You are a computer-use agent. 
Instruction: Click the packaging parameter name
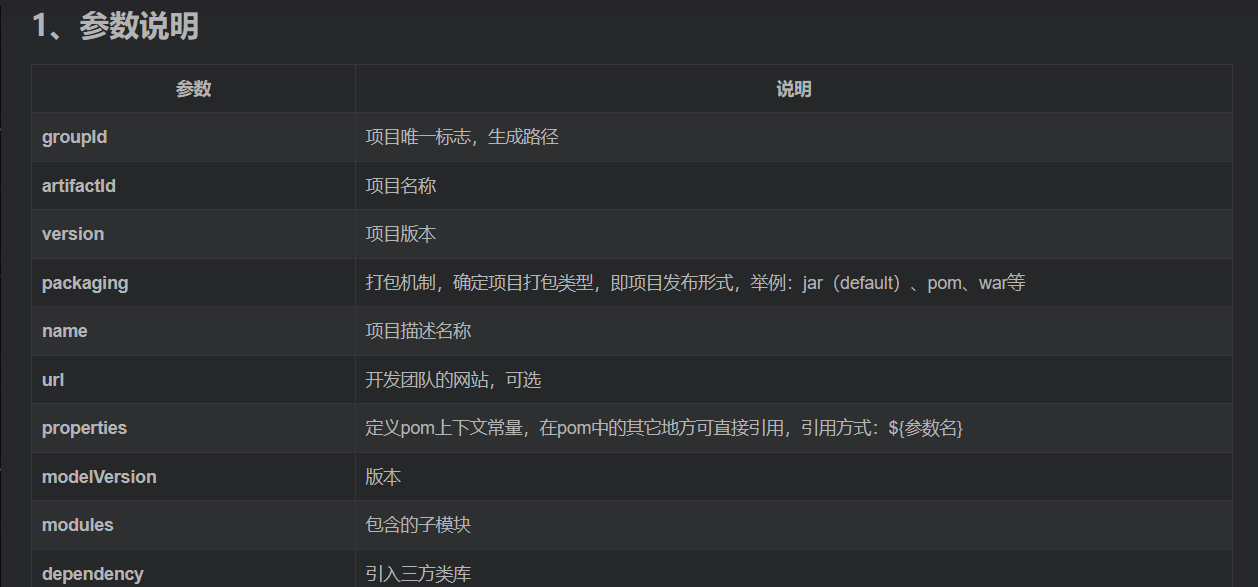[85, 283]
